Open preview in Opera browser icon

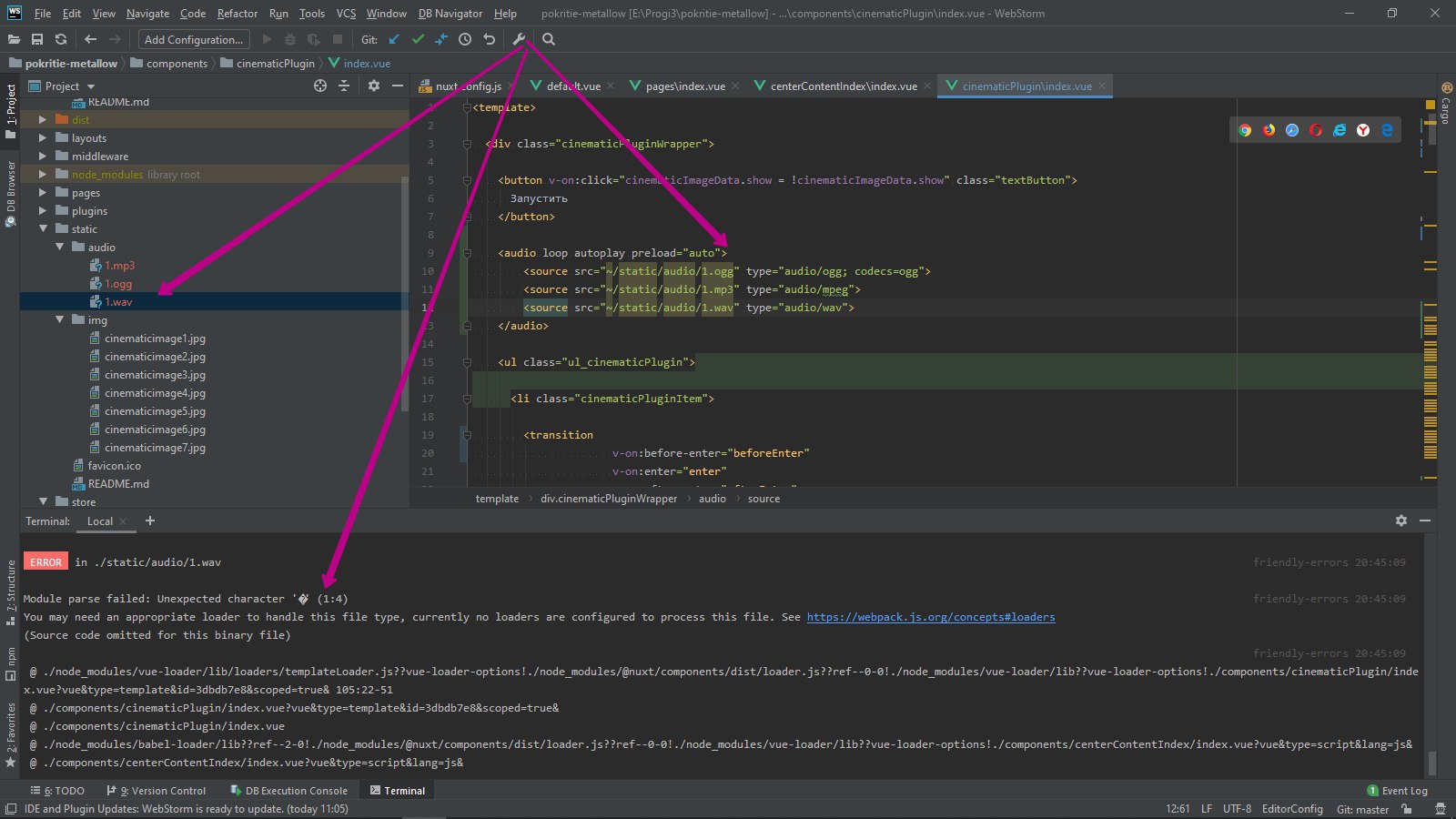tap(1316, 130)
